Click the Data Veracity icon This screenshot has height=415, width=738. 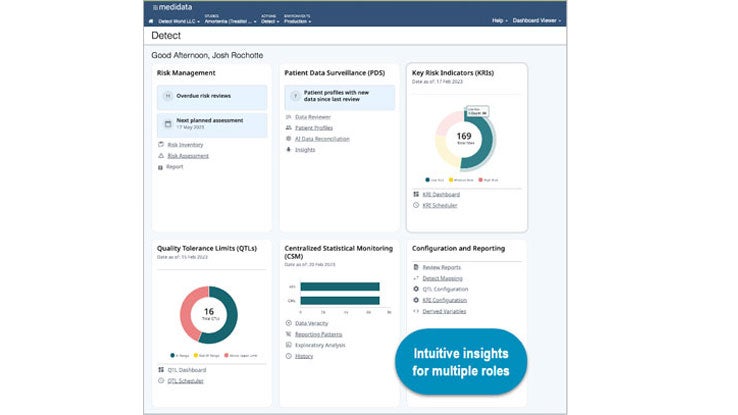(x=289, y=323)
